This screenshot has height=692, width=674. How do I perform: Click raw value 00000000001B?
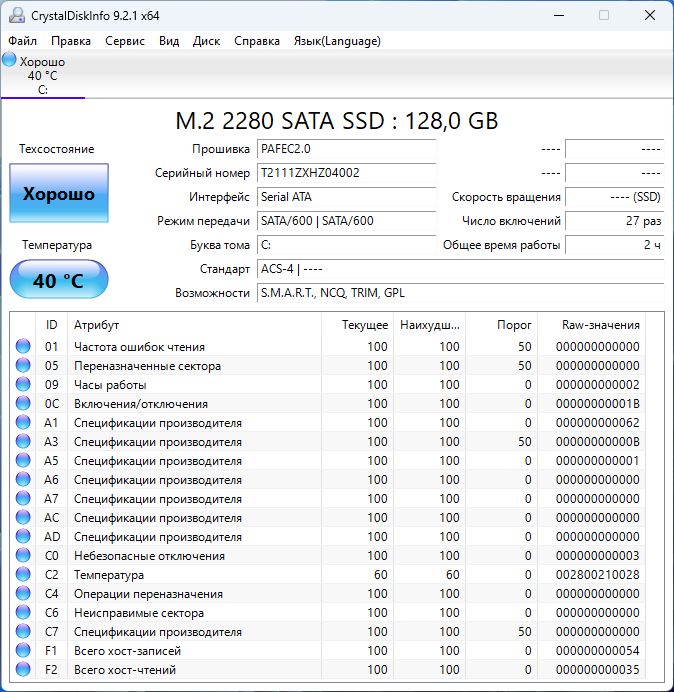point(598,403)
